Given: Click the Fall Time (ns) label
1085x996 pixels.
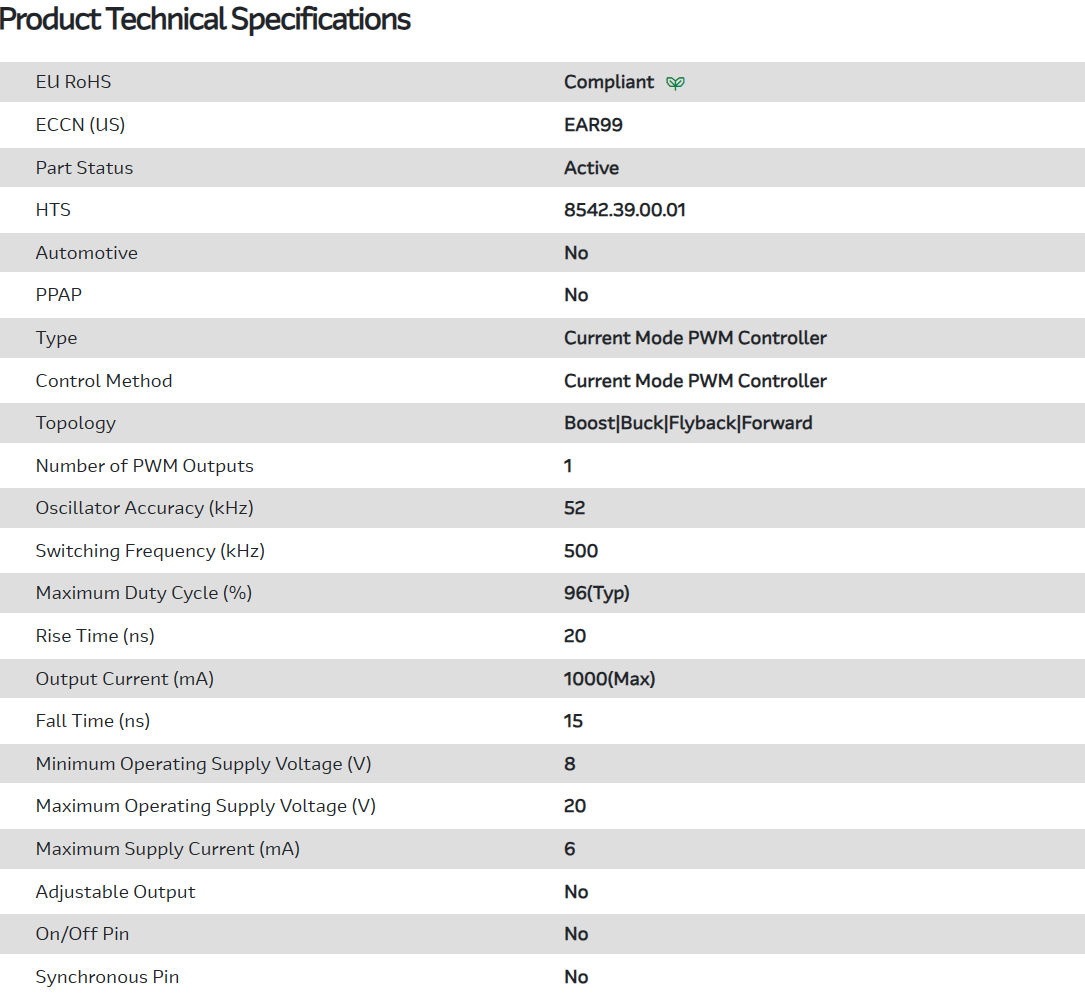Looking at the screenshot, I should pyautogui.click(x=92, y=721).
